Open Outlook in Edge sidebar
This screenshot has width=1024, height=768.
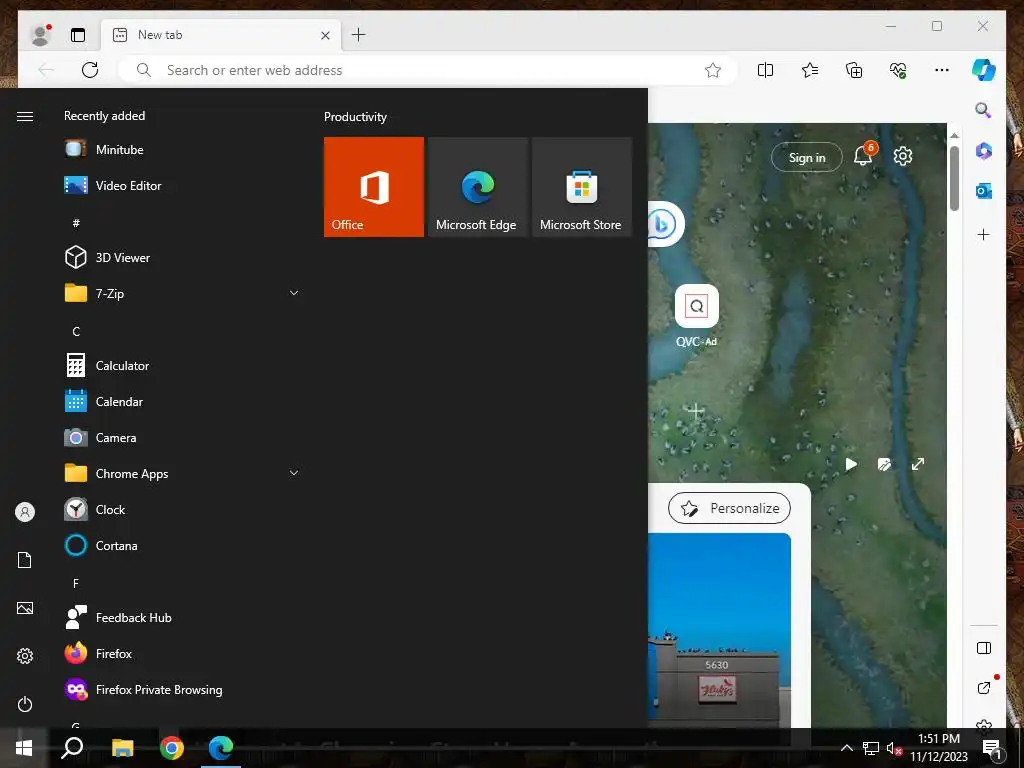[x=984, y=191]
